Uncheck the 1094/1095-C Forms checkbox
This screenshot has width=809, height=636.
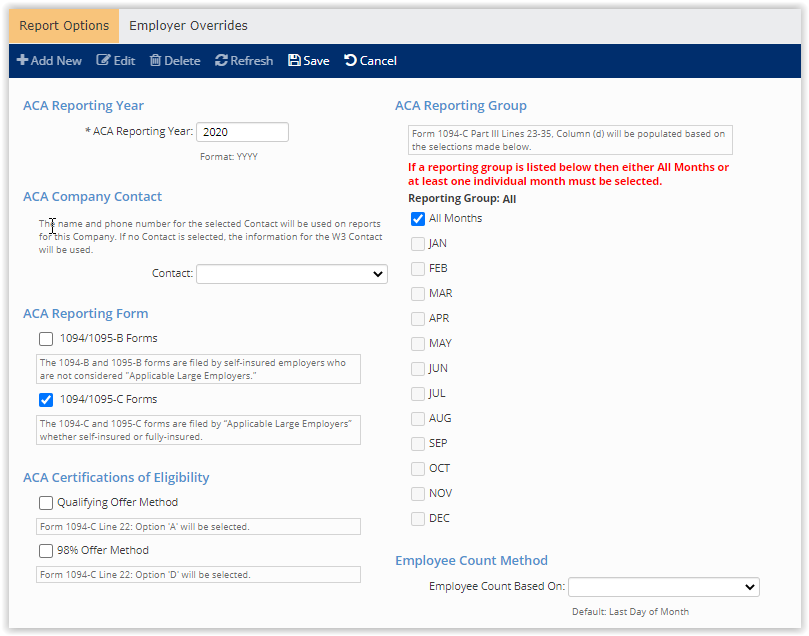click(x=46, y=400)
